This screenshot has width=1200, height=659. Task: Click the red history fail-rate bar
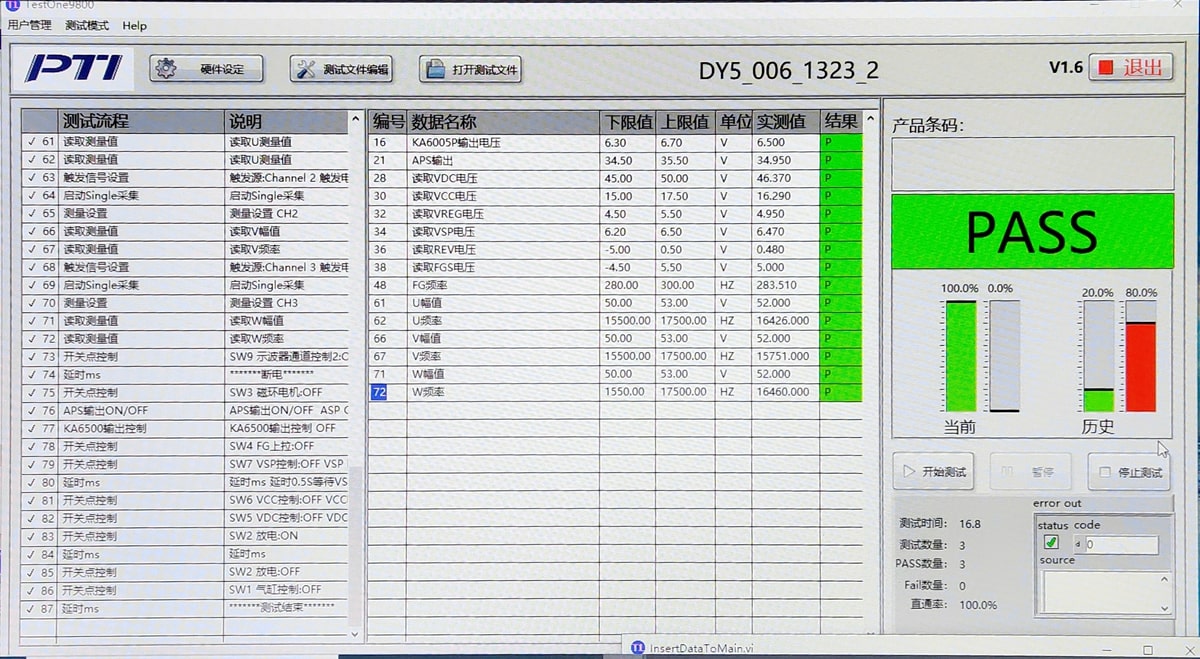(x=1141, y=366)
